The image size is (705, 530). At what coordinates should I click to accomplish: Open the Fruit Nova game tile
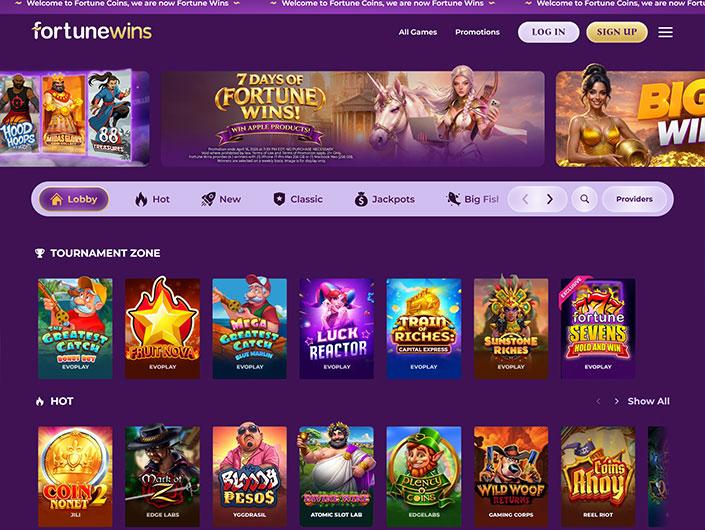tap(162, 329)
